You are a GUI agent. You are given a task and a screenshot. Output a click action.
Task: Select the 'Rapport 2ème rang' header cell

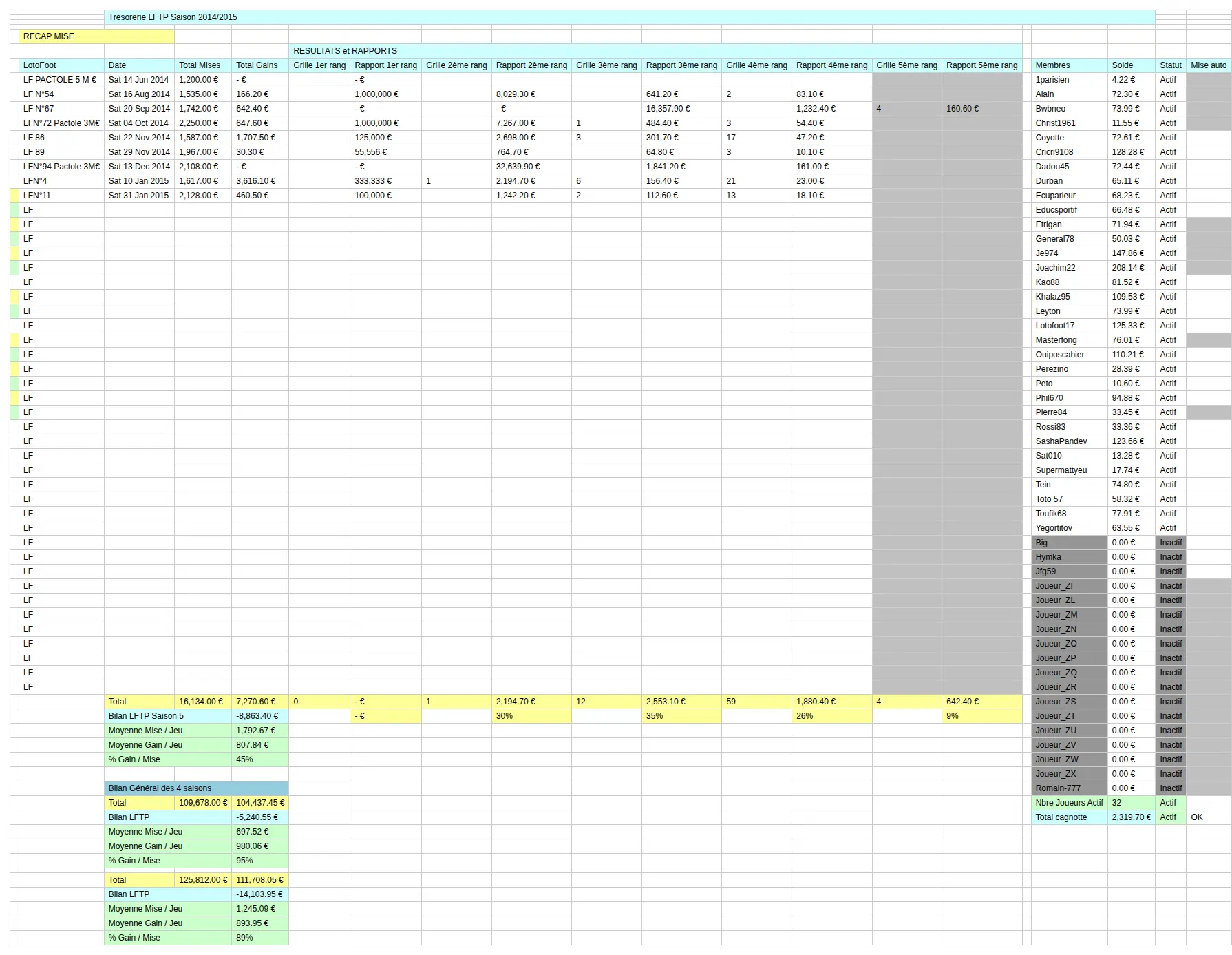point(531,65)
